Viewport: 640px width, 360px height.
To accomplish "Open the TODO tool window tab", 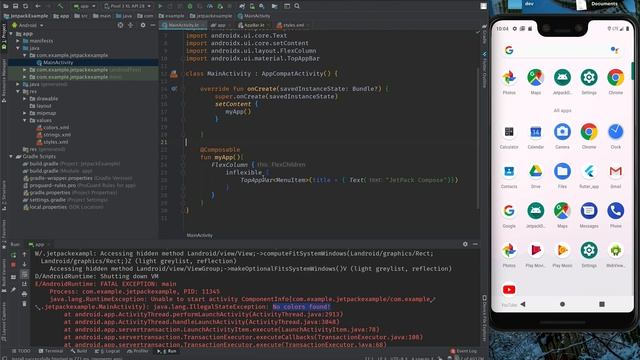I will coord(21,351).
